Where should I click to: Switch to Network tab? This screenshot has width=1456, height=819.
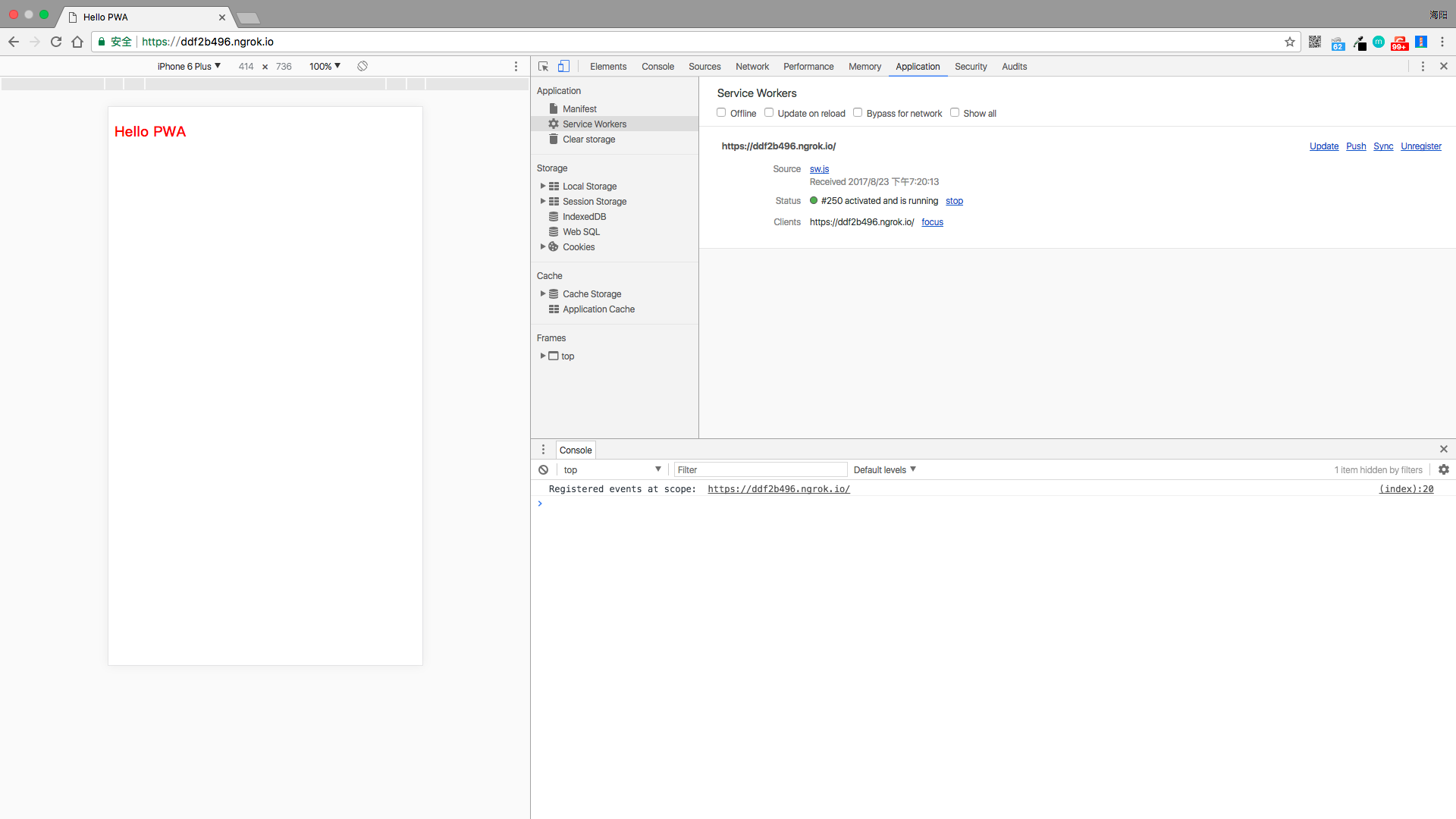click(x=752, y=66)
